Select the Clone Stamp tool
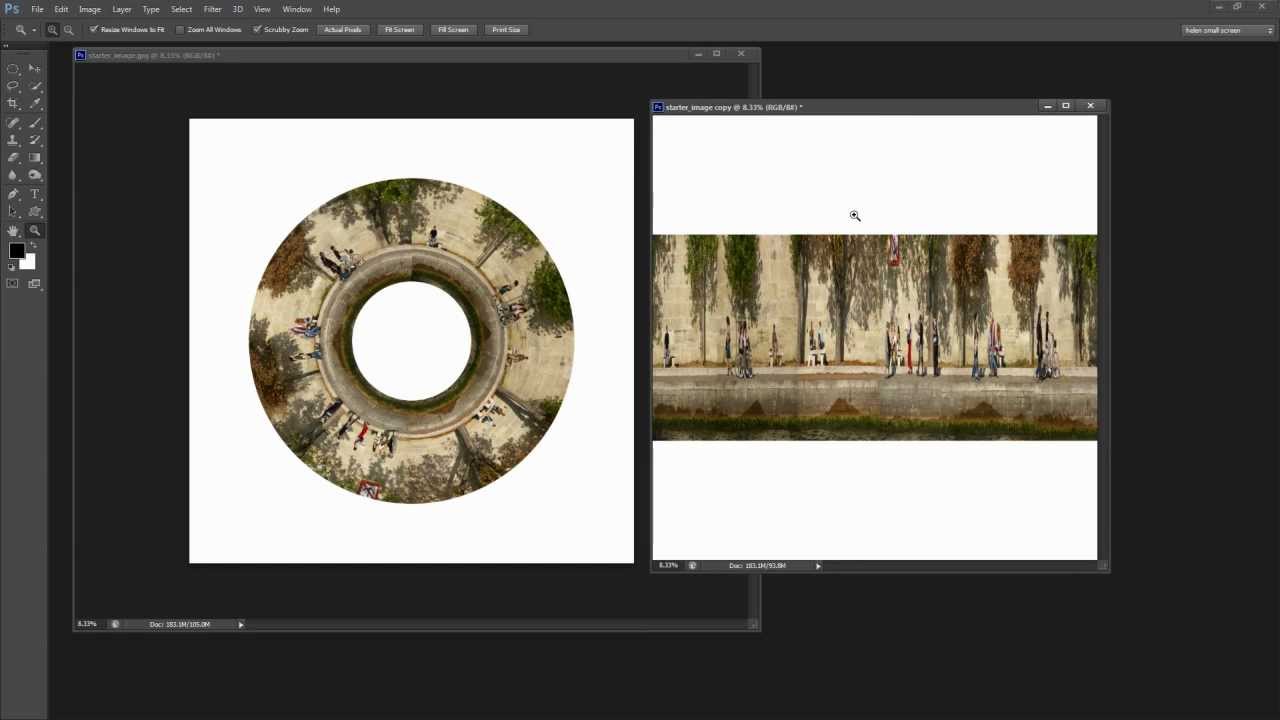This screenshot has width=1280, height=720. (13, 140)
